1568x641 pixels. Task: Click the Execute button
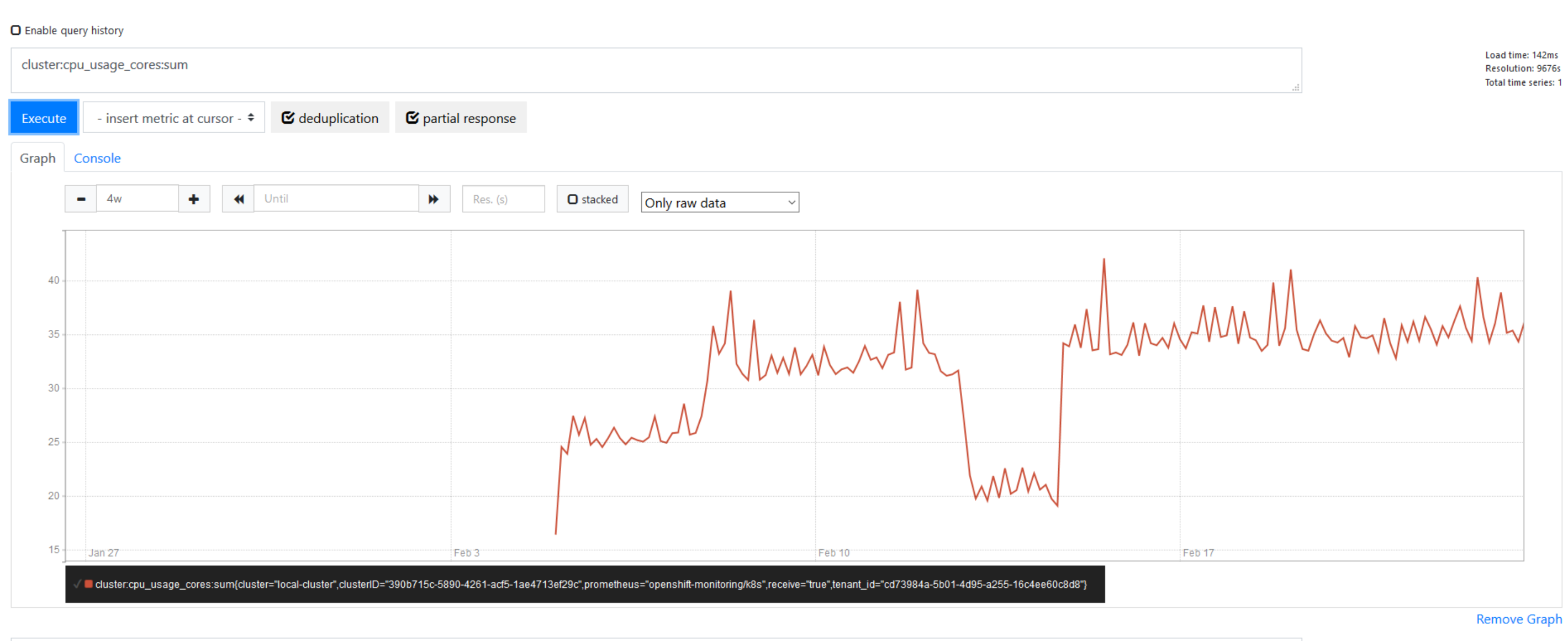tap(43, 118)
